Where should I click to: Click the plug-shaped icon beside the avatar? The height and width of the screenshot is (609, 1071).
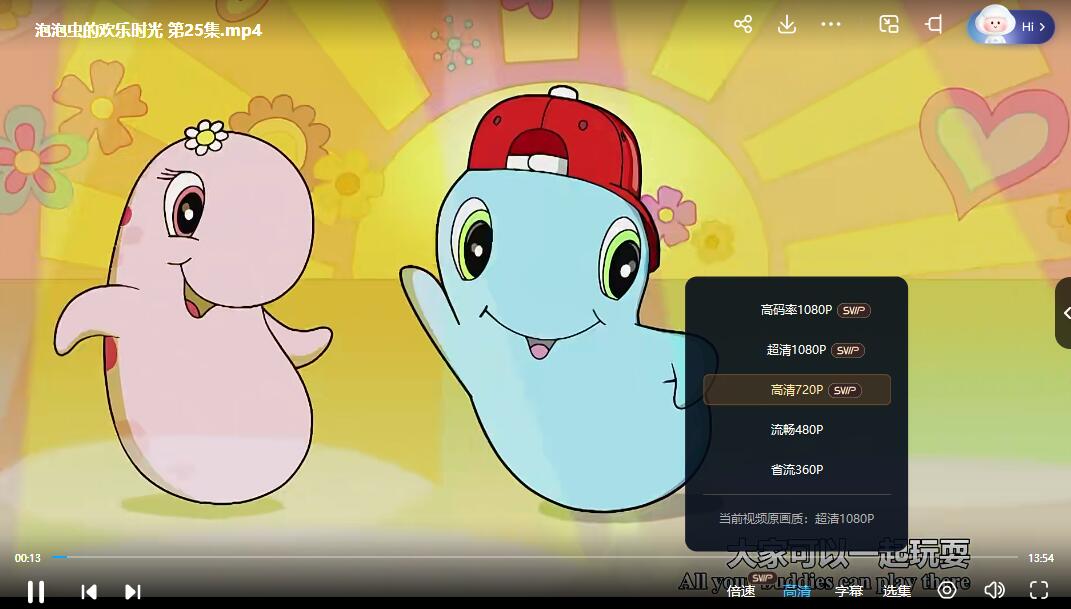point(934,25)
